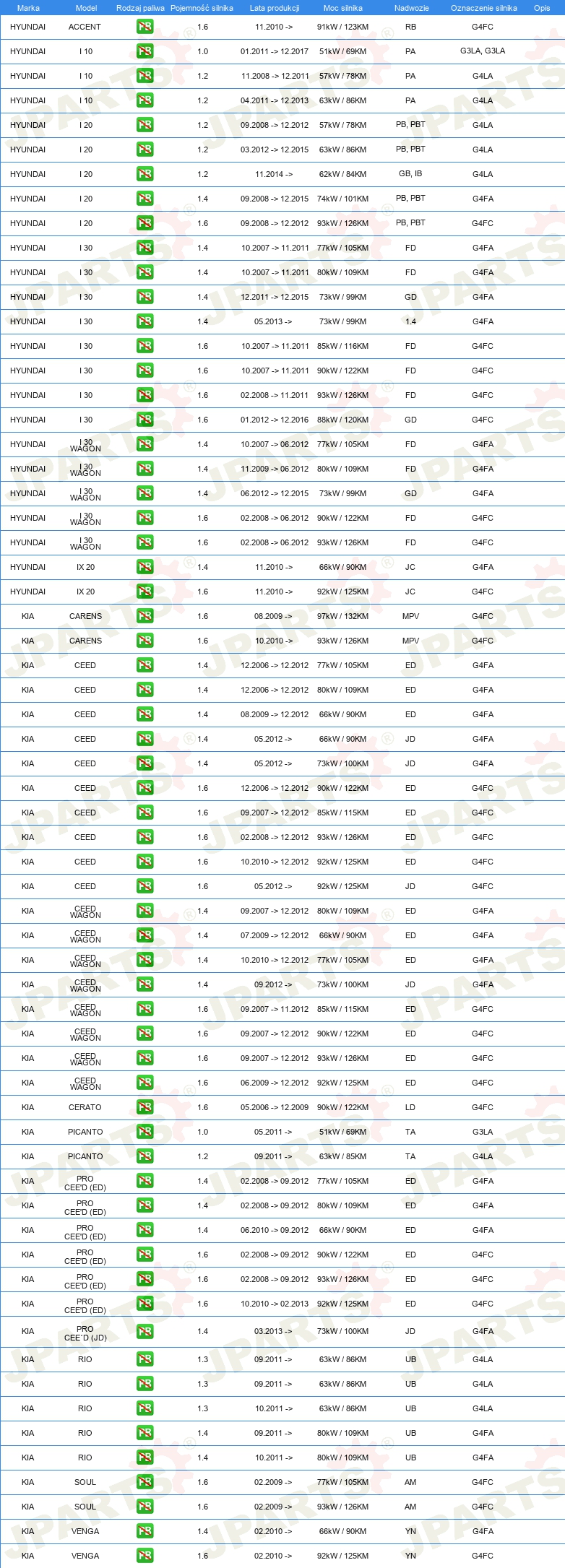Select the power cell 88kW / 120KM
Screen dimensions: 565x1568
tap(342, 420)
